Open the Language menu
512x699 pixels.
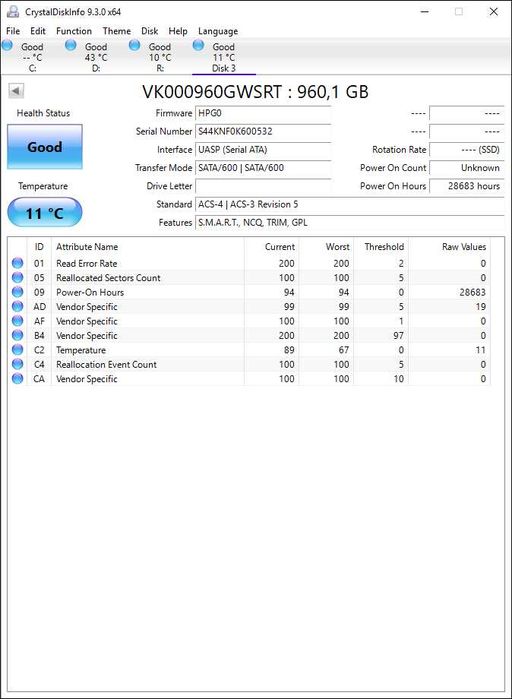[x=218, y=31]
